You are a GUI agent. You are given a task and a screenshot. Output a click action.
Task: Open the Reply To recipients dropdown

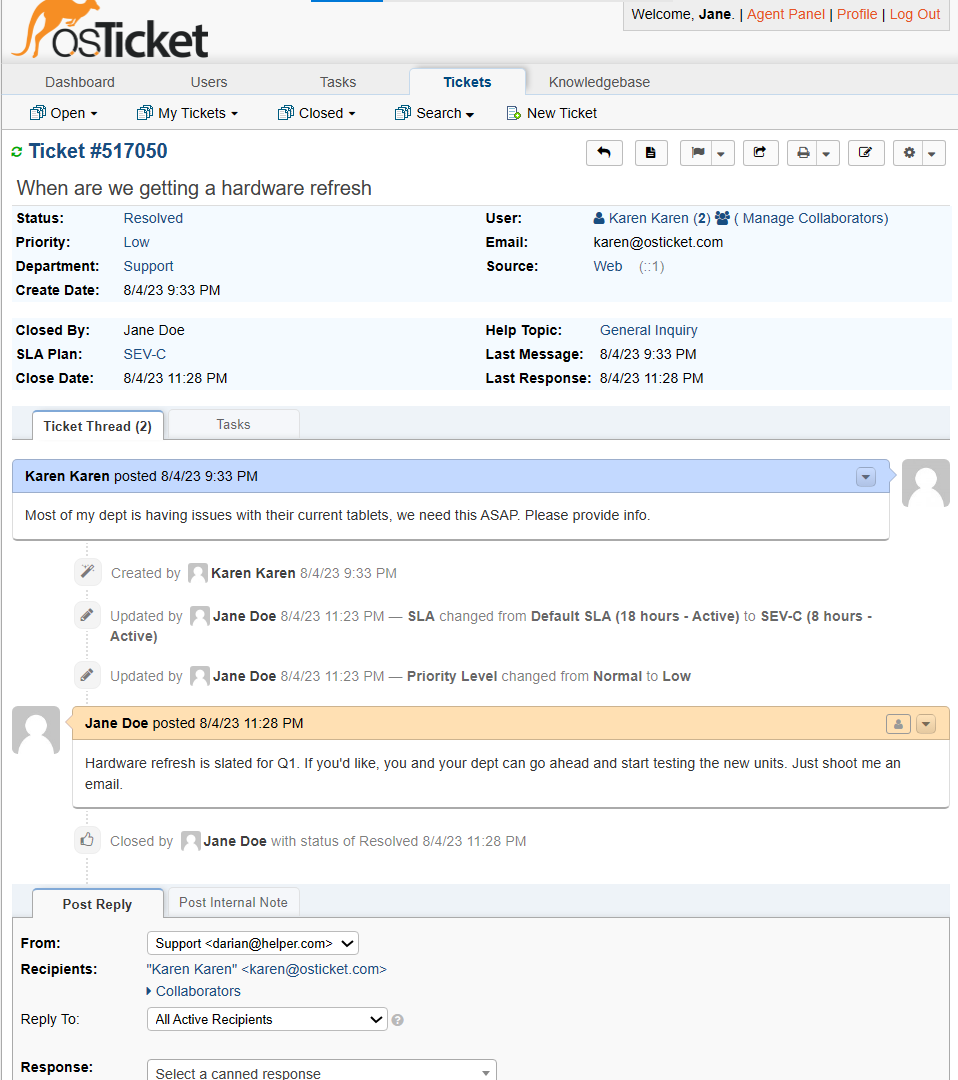pyautogui.click(x=266, y=1019)
